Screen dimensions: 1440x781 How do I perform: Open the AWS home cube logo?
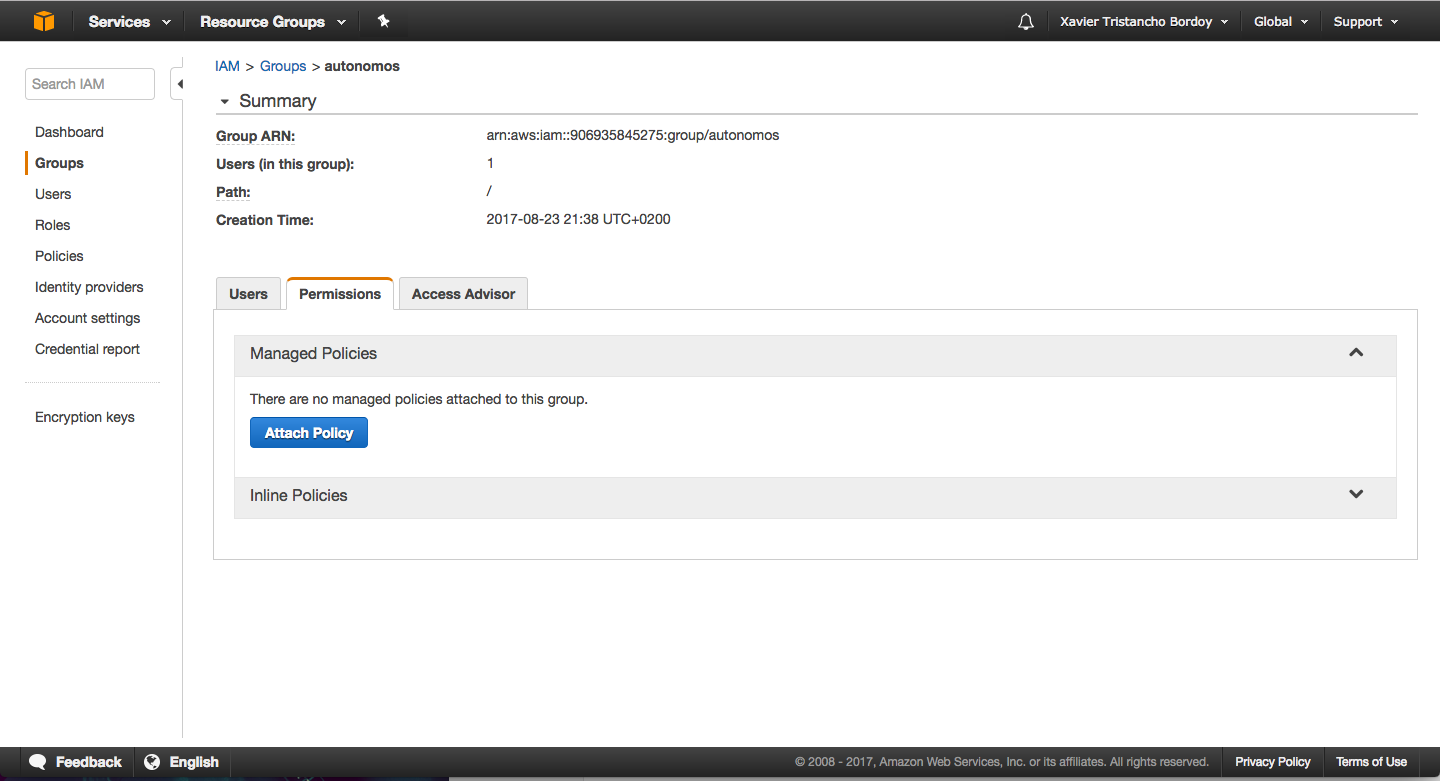point(43,21)
